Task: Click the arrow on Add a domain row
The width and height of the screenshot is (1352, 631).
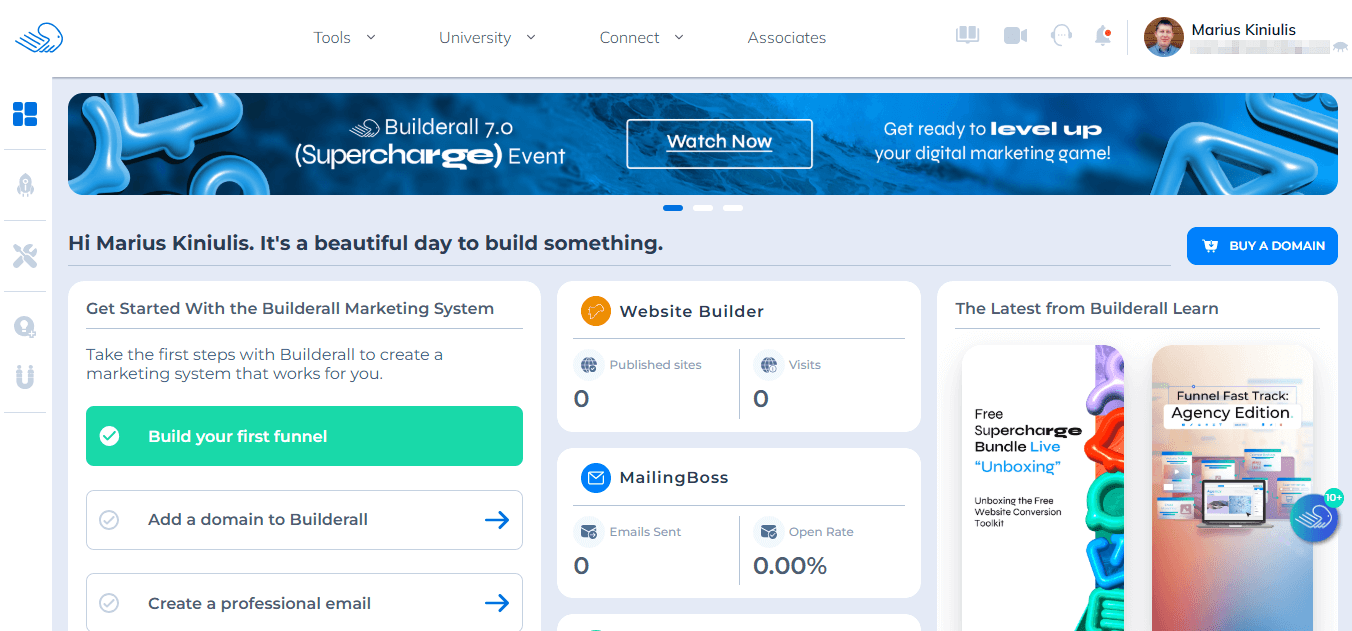Action: [497, 520]
